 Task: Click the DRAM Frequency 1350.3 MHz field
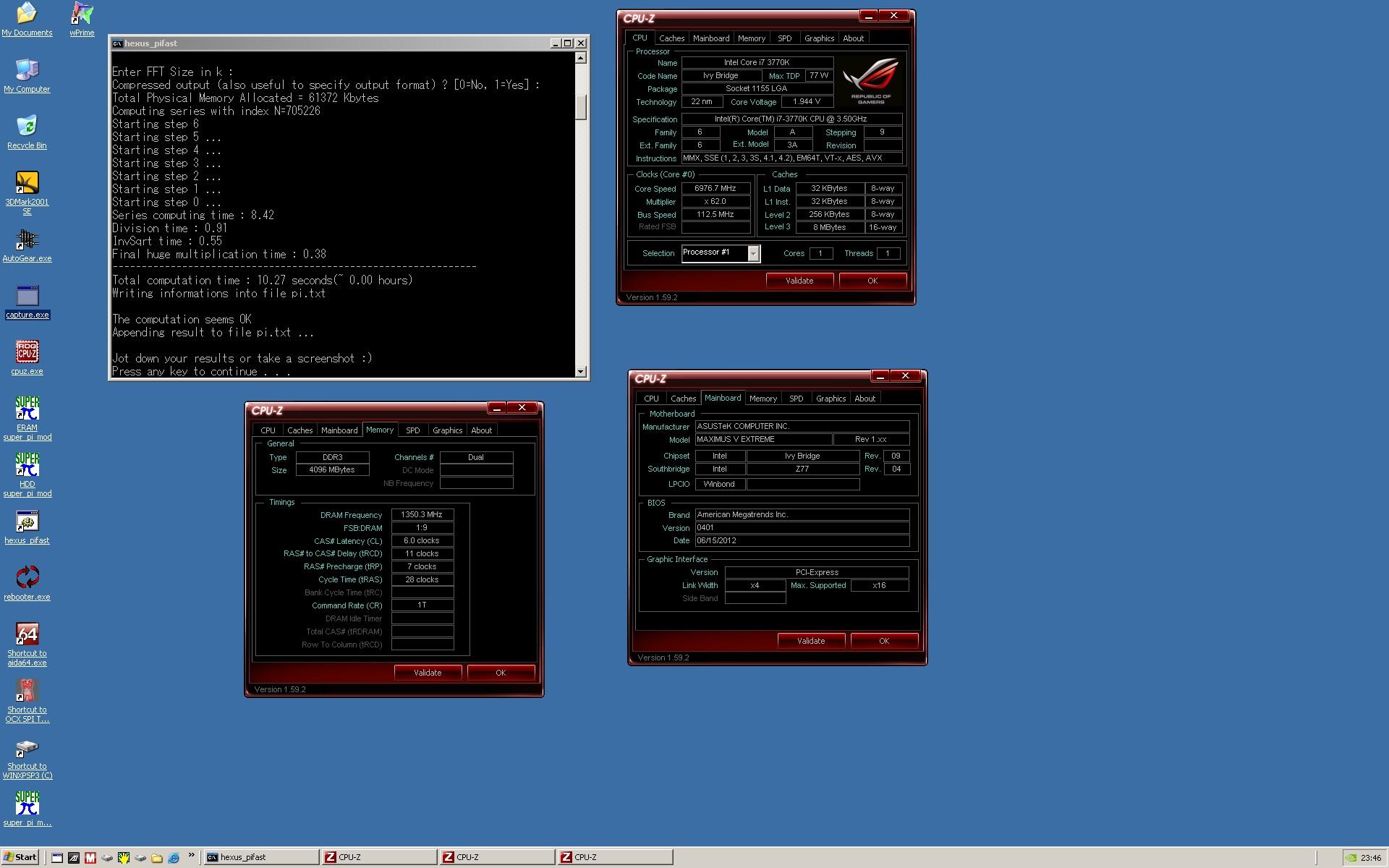422,515
